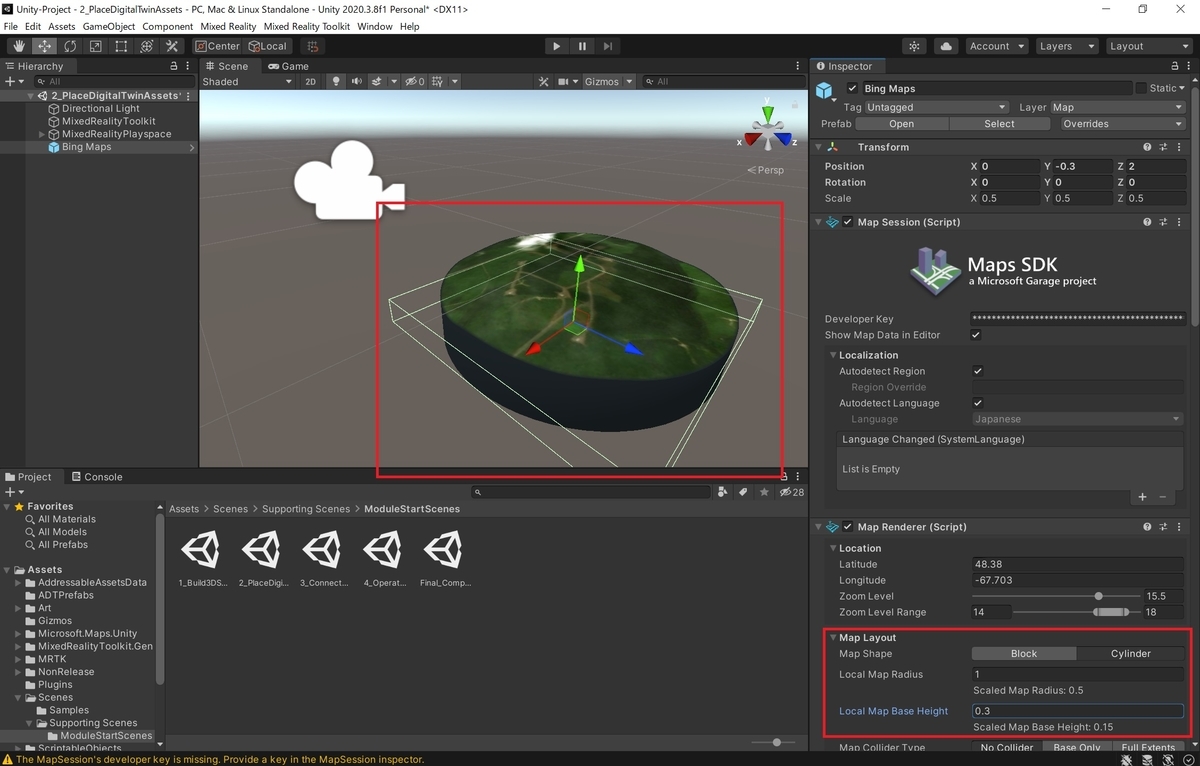Toggle Bing Maps object active checkbox
Viewport: 1200px width, 766px height.
pyautogui.click(x=853, y=88)
